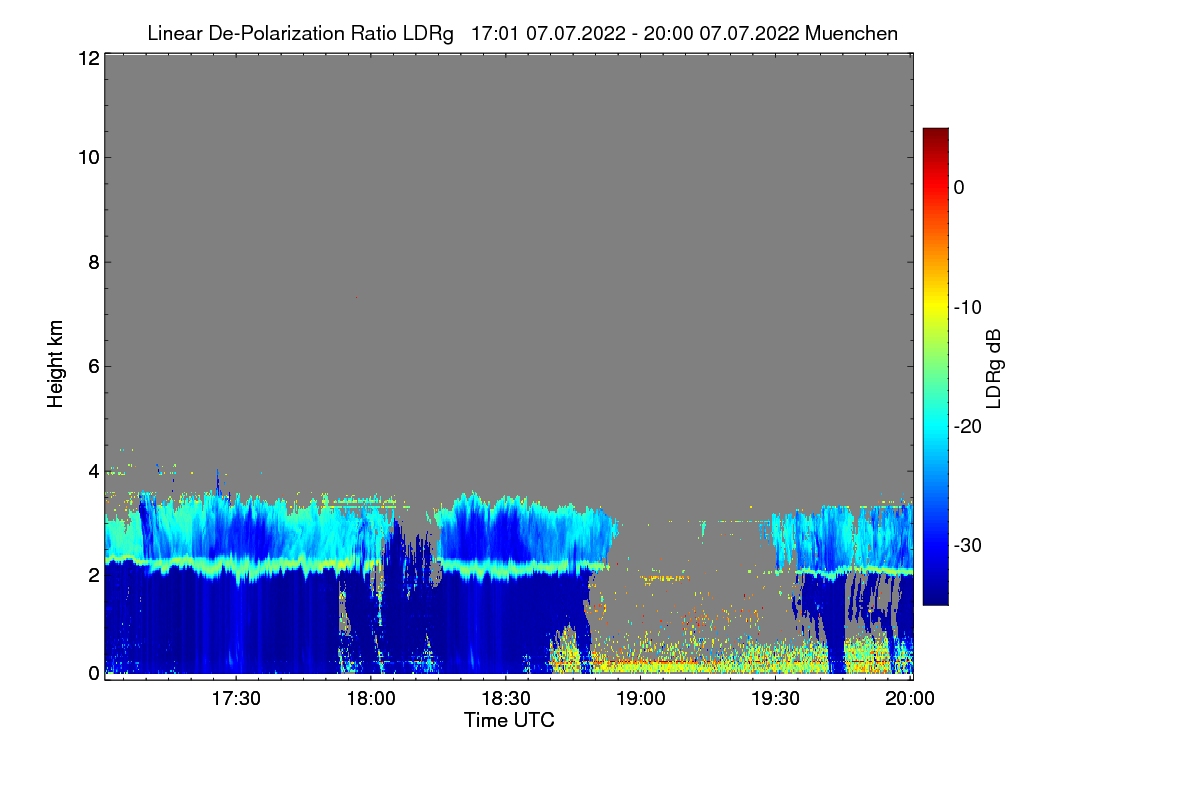Click the 'Time UTC' axis label
This screenshot has height=800, width=1200.
click(x=509, y=720)
